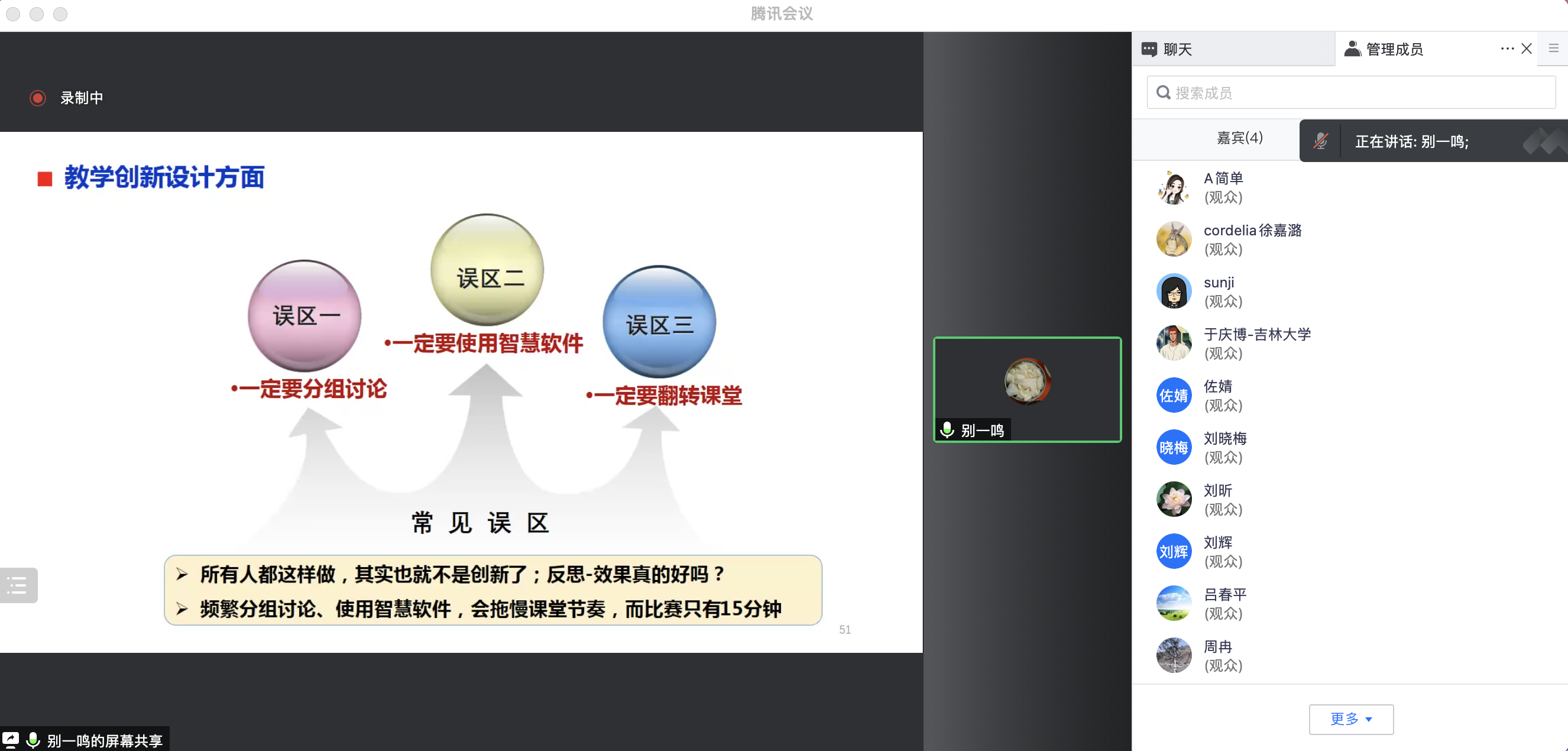Click the macOS yellow minimize button

(x=37, y=14)
